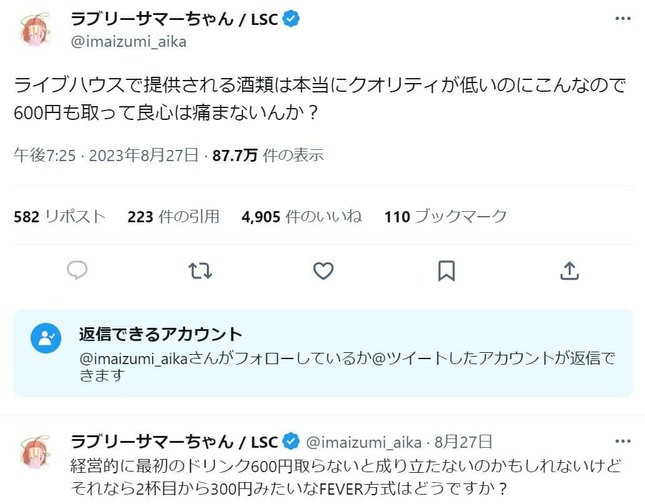Like the tweet with heart icon
Viewport: 645px width, 504px height.
(323, 270)
